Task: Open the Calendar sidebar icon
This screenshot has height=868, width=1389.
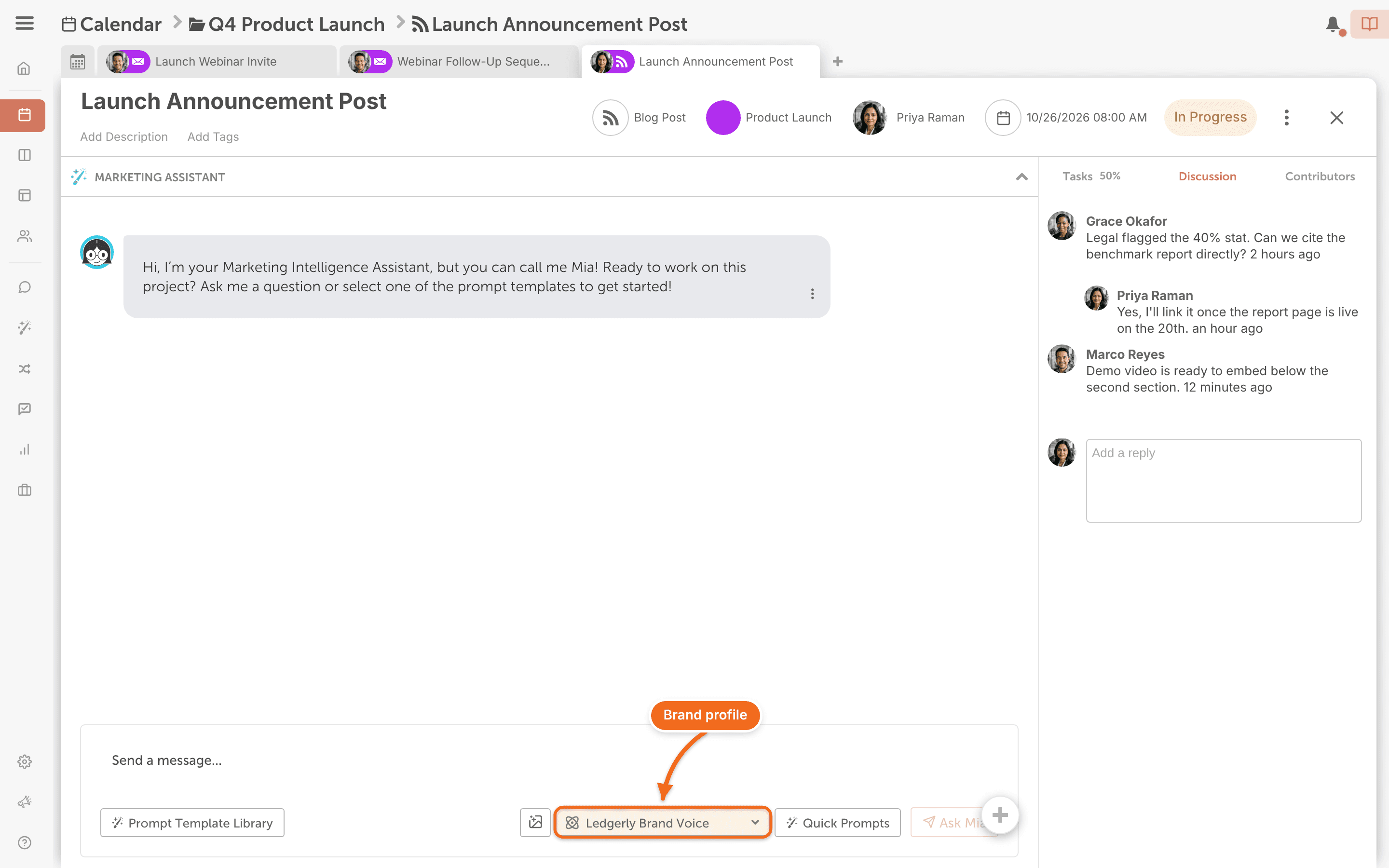Action: click(23, 115)
